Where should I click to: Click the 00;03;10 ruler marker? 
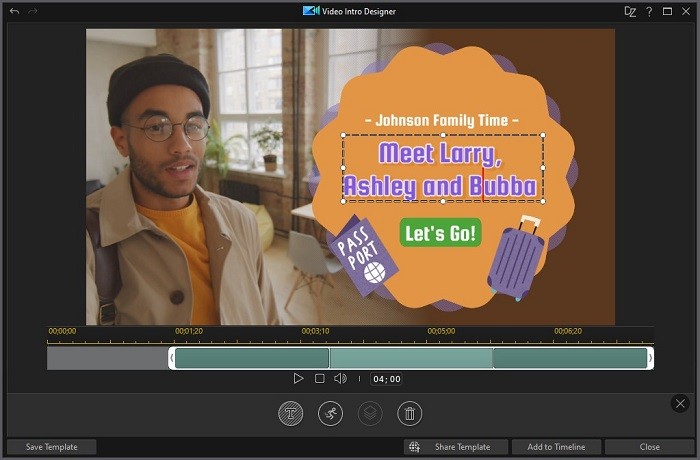coord(315,331)
